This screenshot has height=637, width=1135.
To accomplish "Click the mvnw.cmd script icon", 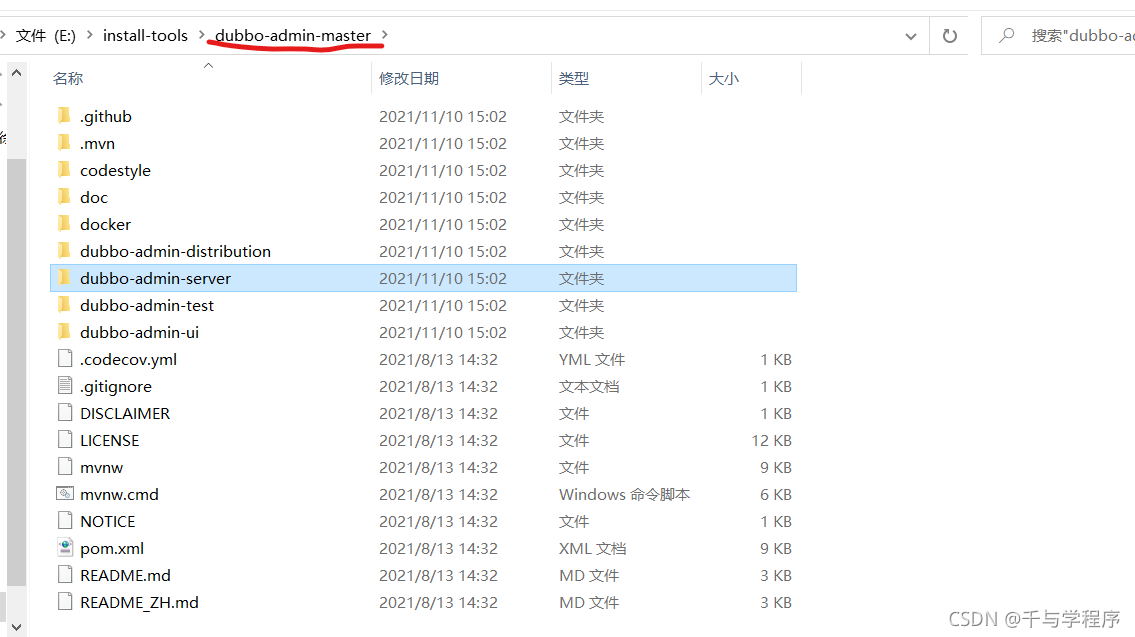I will [x=65, y=494].
